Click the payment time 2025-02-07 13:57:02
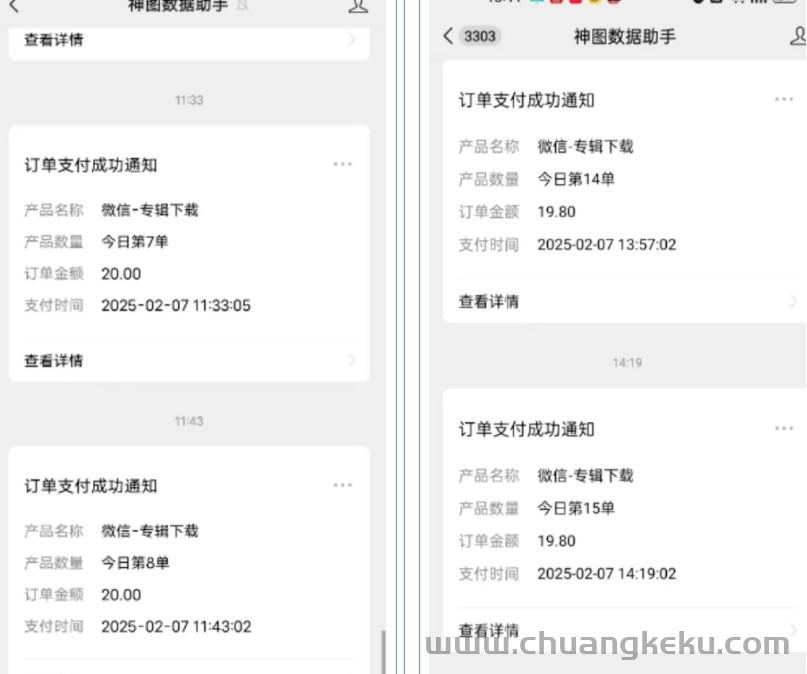 click(x=607, y=245)
